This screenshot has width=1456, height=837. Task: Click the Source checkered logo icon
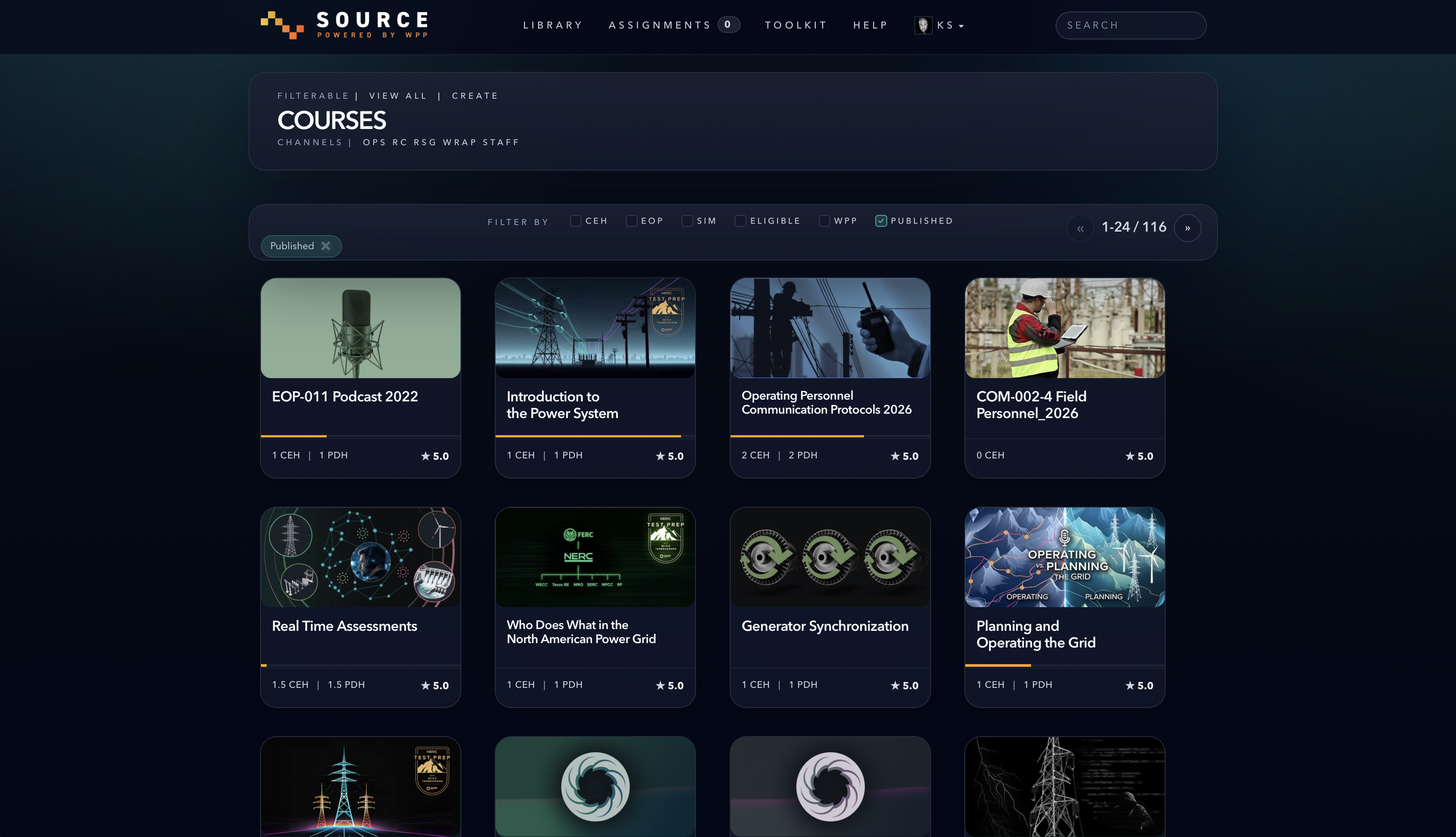point(282,25)
